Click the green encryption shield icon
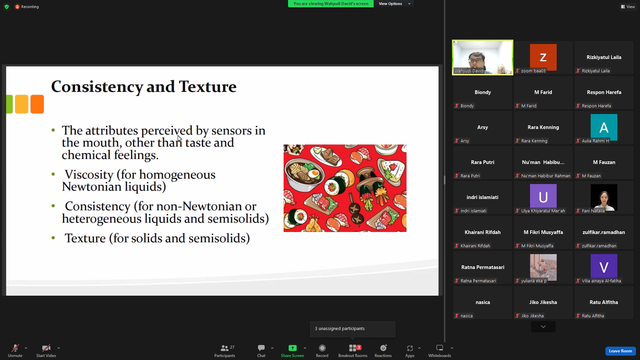This screenshot has width=640, height=360. coord(7,7)
